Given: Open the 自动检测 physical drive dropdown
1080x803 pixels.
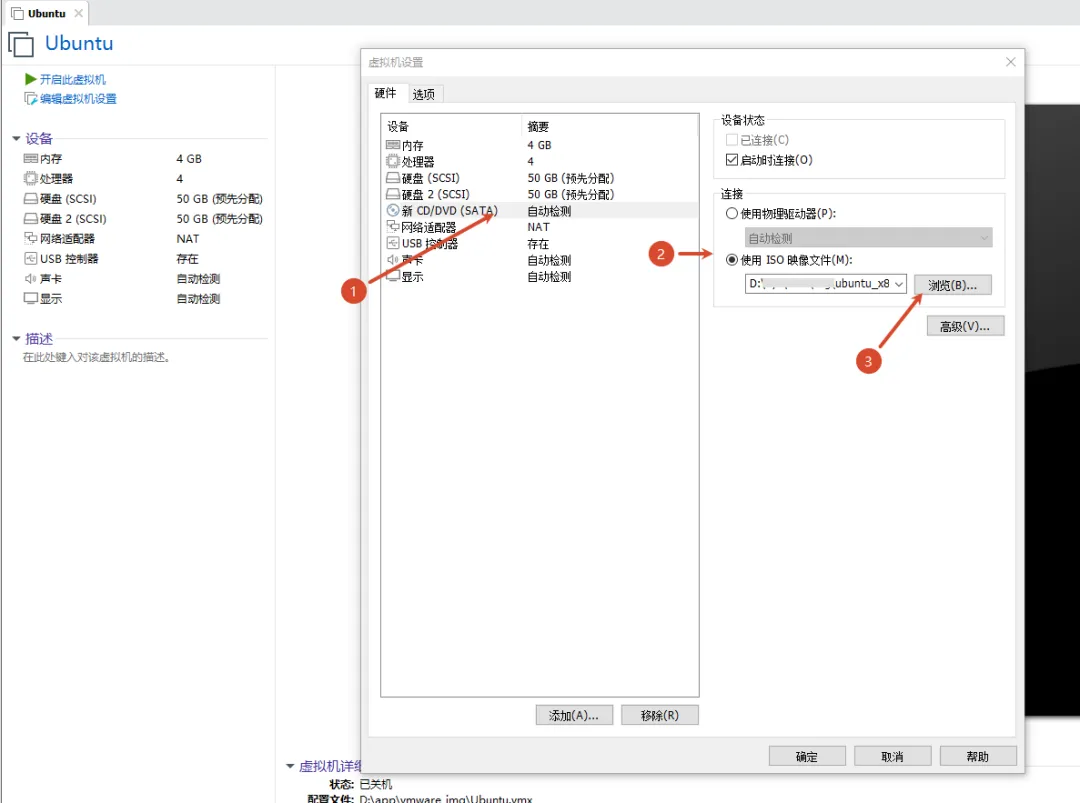Looking at the screenshot, I should click(x=869, y=238).
